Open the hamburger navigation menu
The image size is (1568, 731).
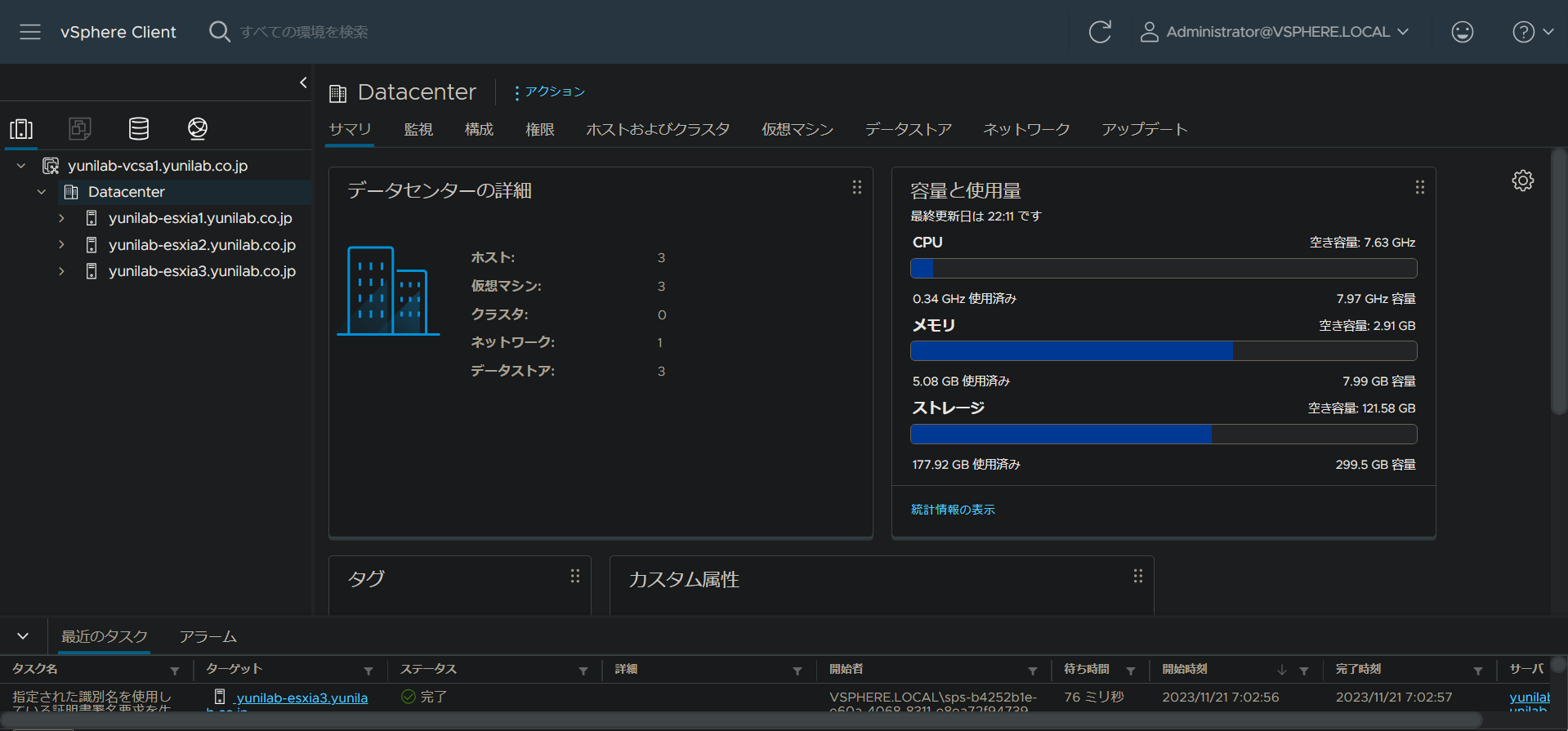coord(30,32)
